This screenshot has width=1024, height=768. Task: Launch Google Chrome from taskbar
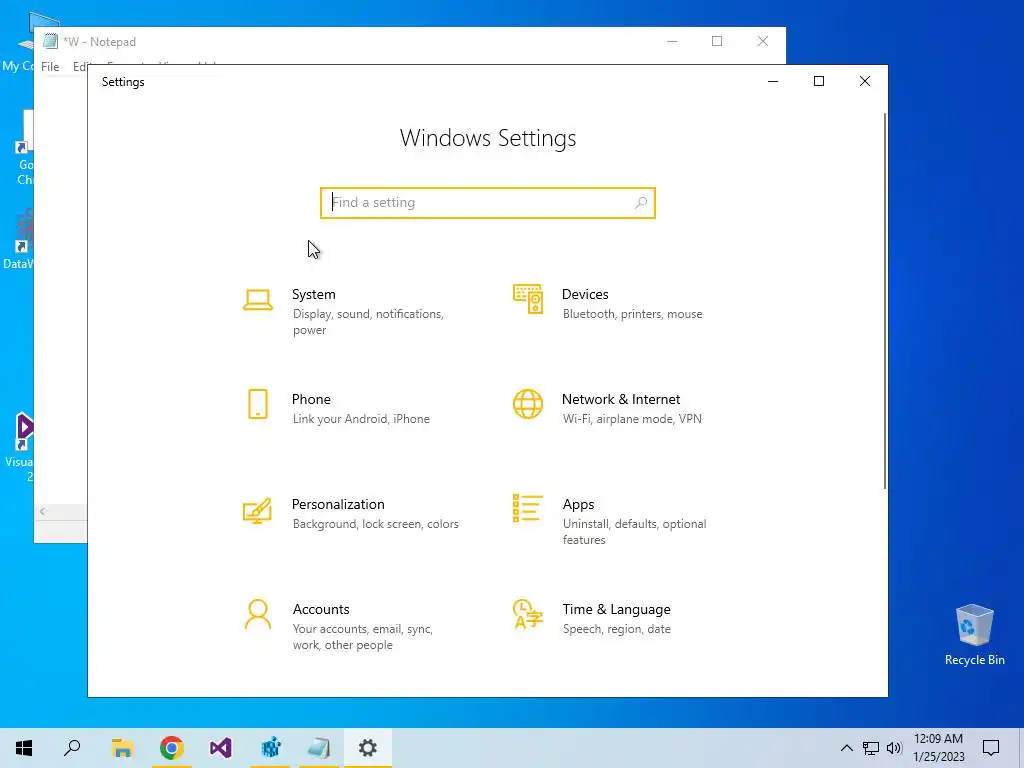pyautogui.click(x=172, y=748)
